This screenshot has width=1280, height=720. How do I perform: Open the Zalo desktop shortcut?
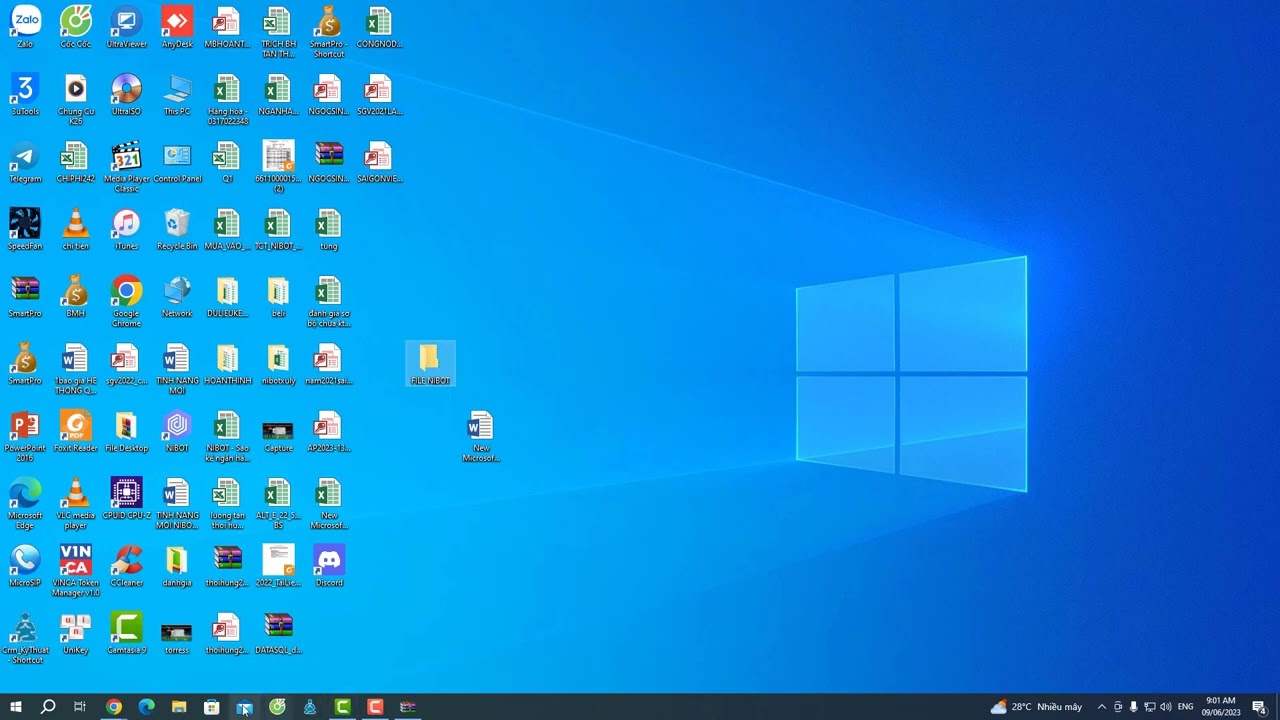pos(25,27)
